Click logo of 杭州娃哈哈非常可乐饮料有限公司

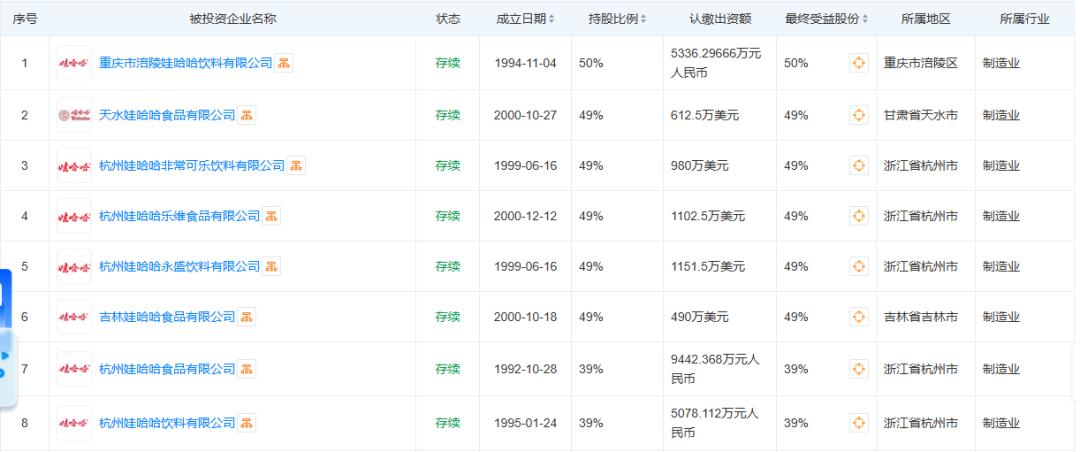74,165
